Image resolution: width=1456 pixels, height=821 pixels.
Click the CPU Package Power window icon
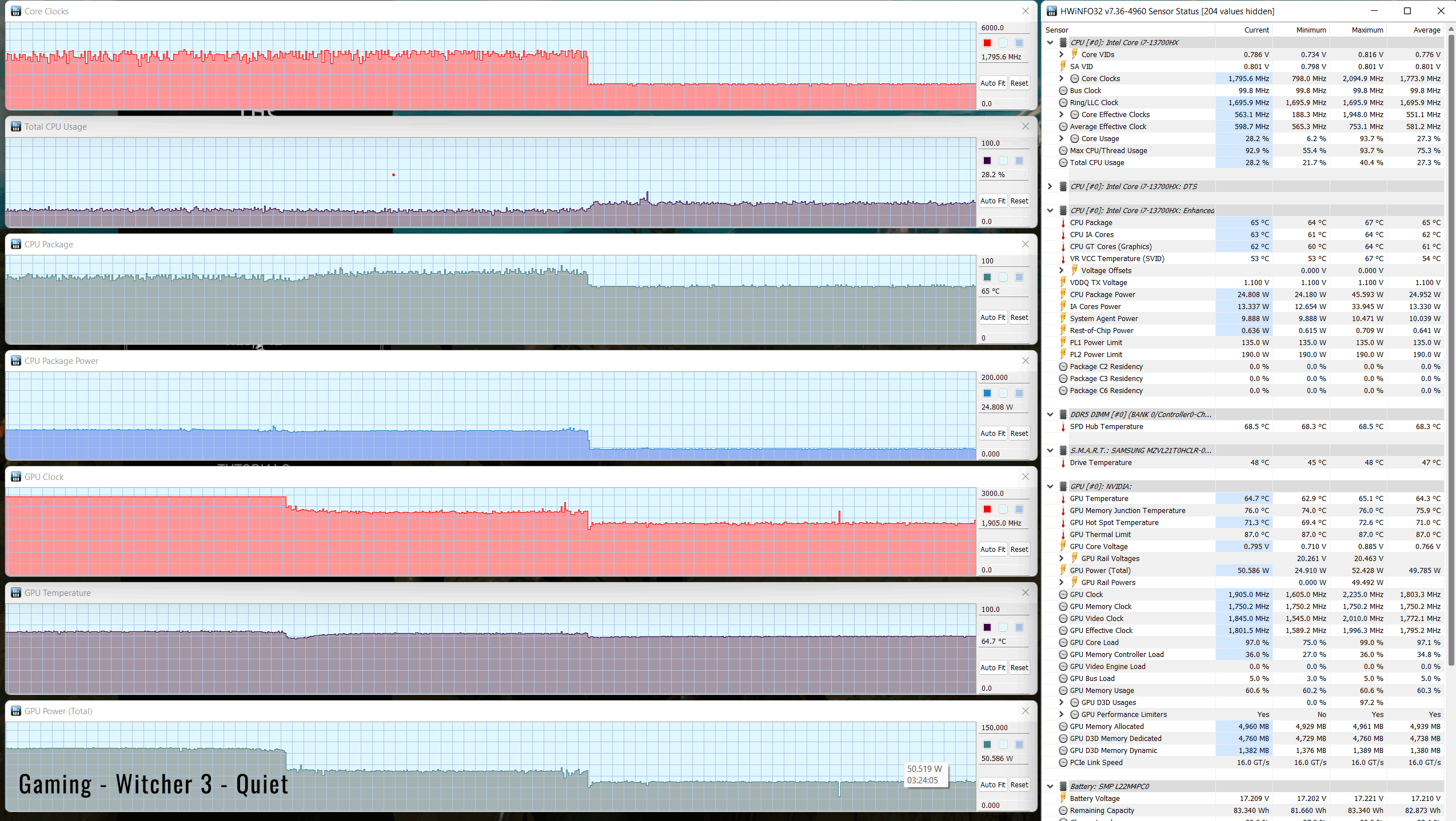point(15,361)
